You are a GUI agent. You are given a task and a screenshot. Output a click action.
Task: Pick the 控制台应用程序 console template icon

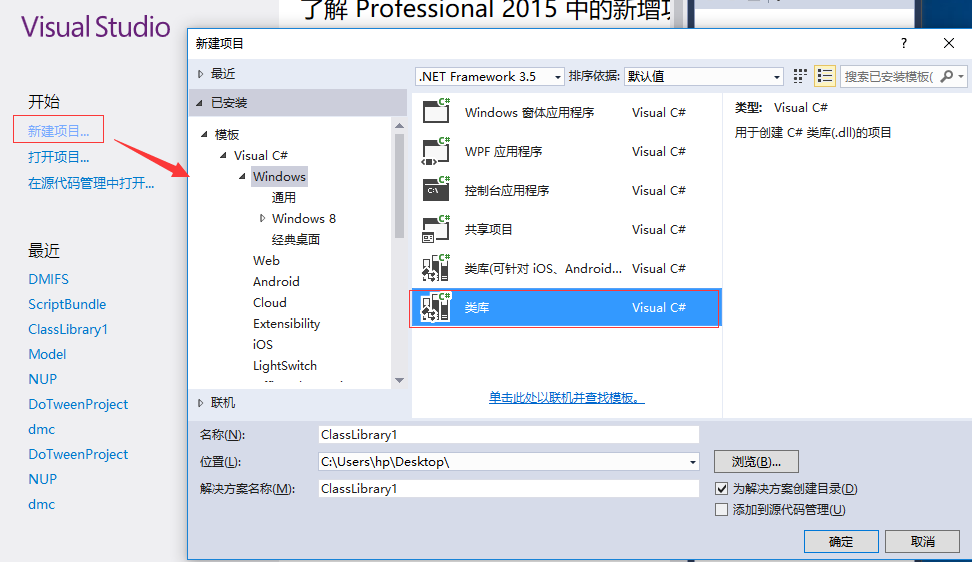coord(436,190)
